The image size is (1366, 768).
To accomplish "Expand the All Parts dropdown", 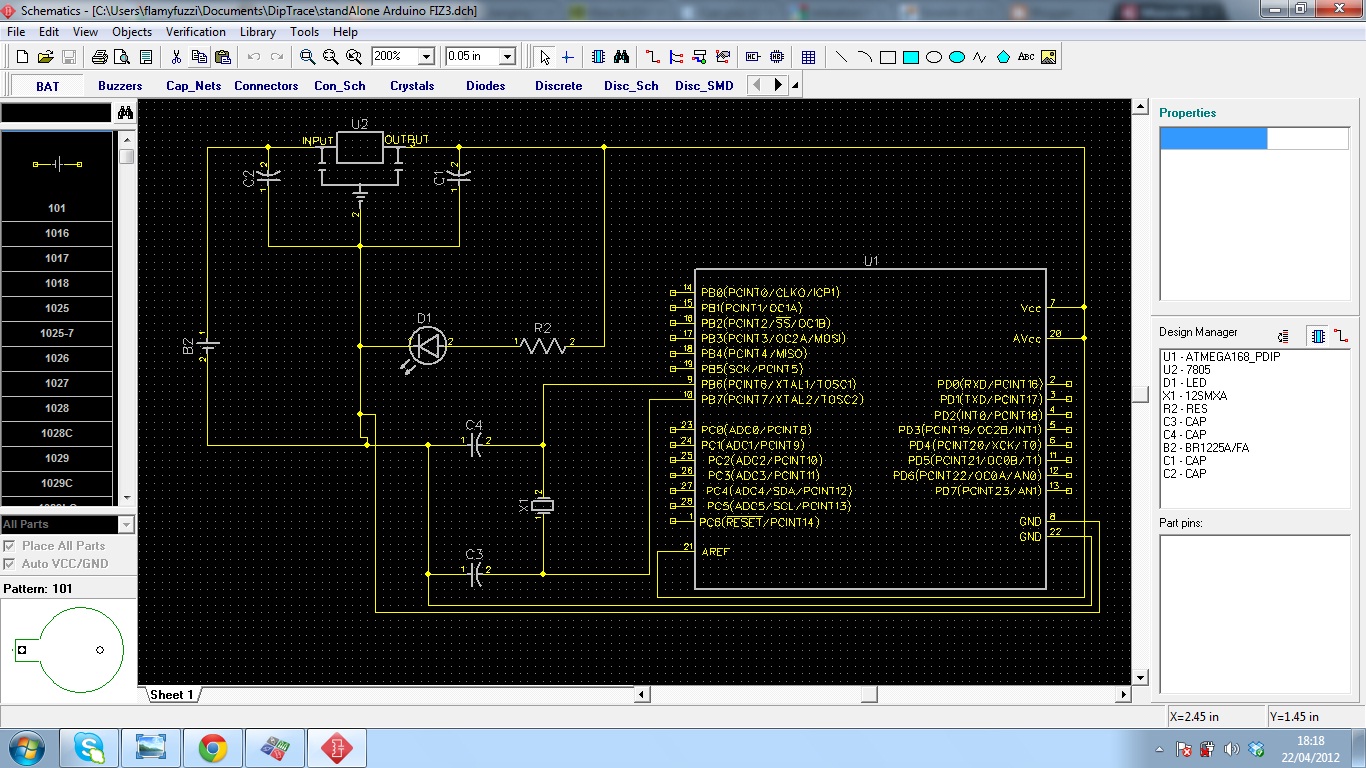I will tap(126, 525).
